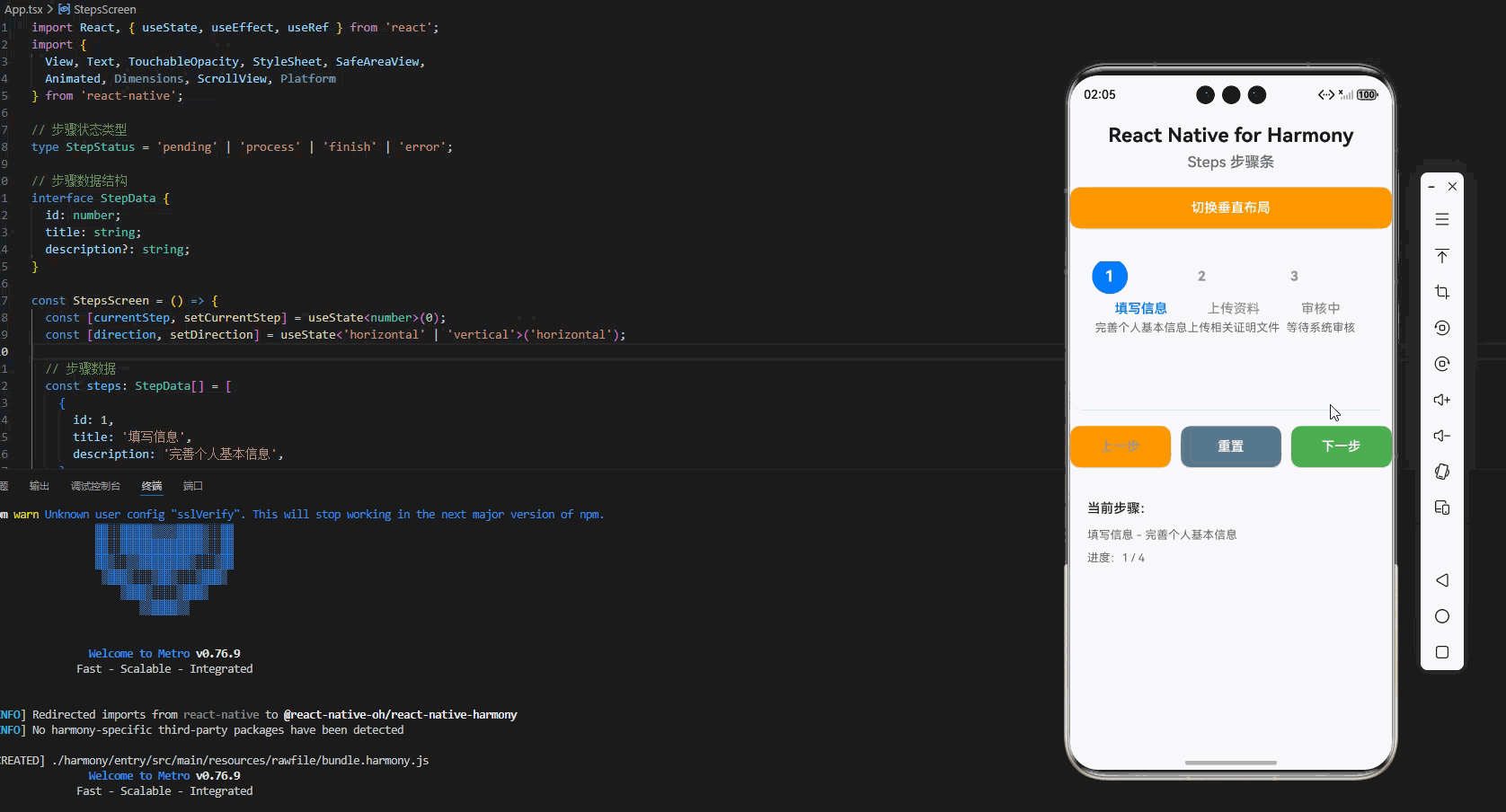Click the phone clock 02:05

1100,94
